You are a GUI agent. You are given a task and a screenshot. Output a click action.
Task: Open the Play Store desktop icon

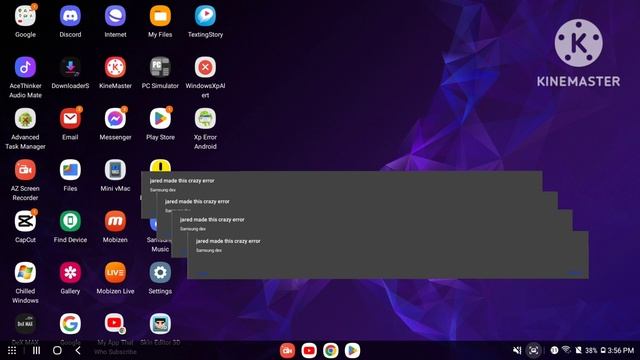pos(160,119)
